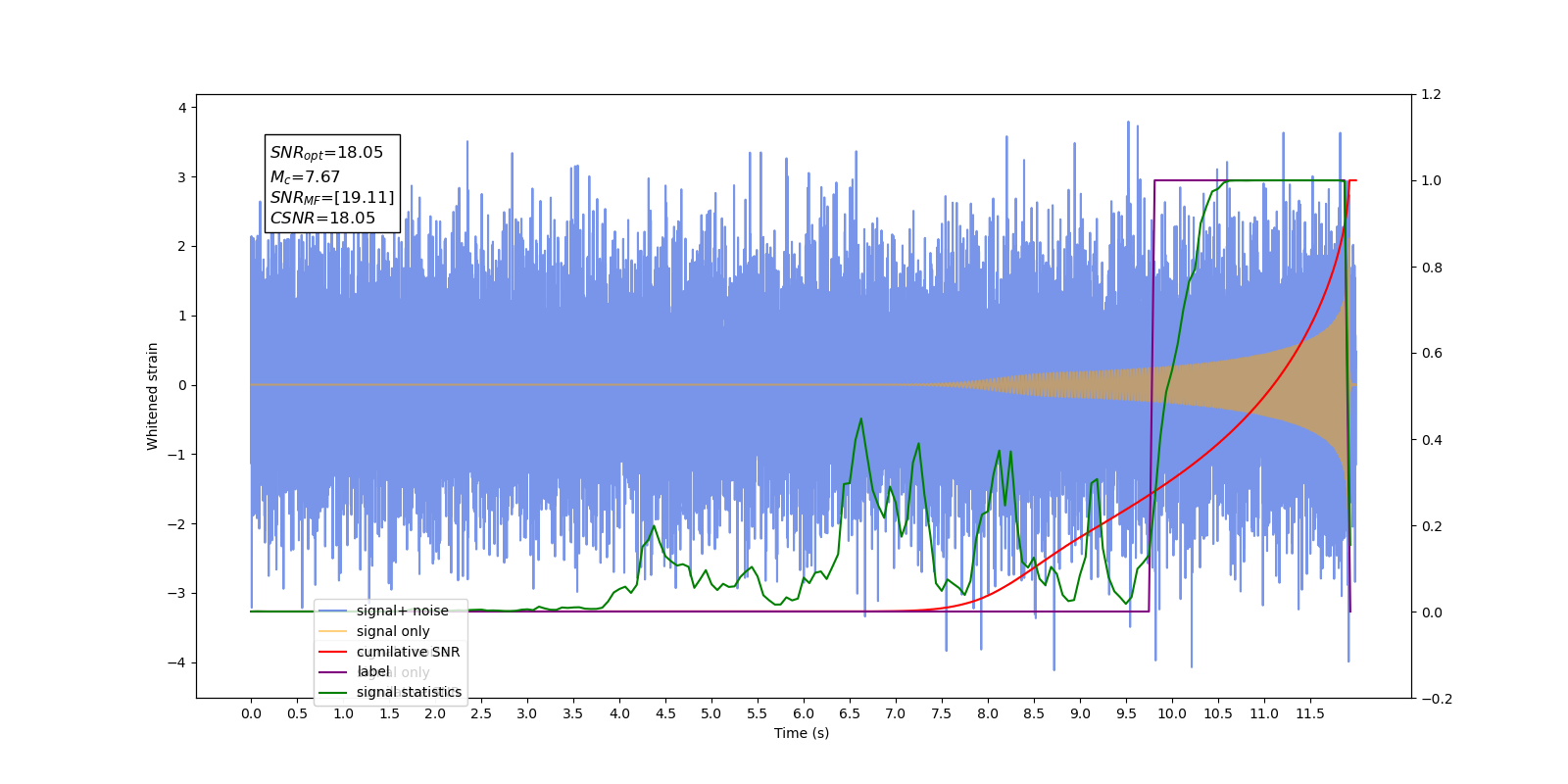Click the 'label' legend entry text
The width and height of the screenshot is (1568, 784).
pyautogui.click(x=372, y=671)
